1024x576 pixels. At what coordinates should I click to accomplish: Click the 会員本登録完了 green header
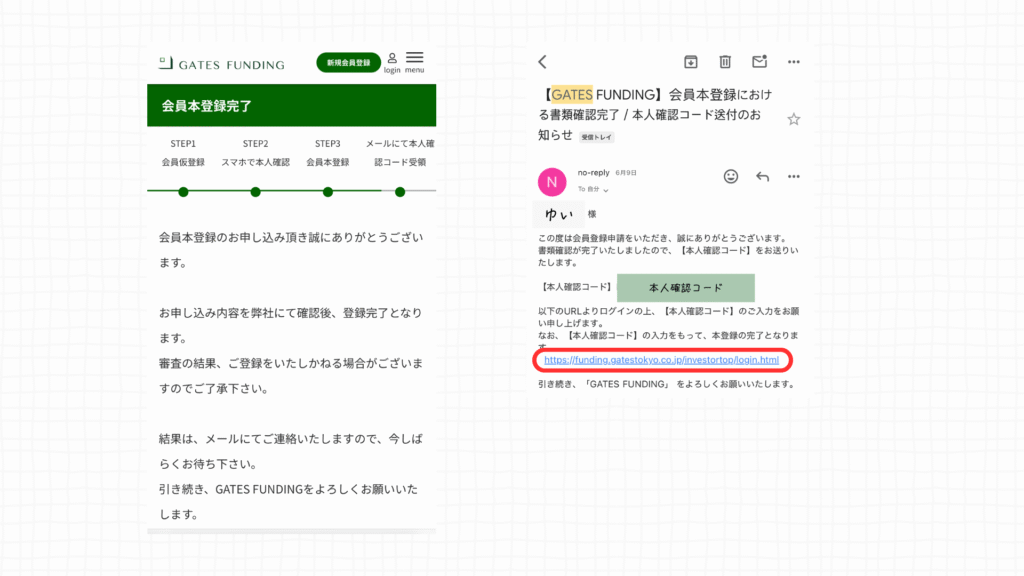click(291, 105)
